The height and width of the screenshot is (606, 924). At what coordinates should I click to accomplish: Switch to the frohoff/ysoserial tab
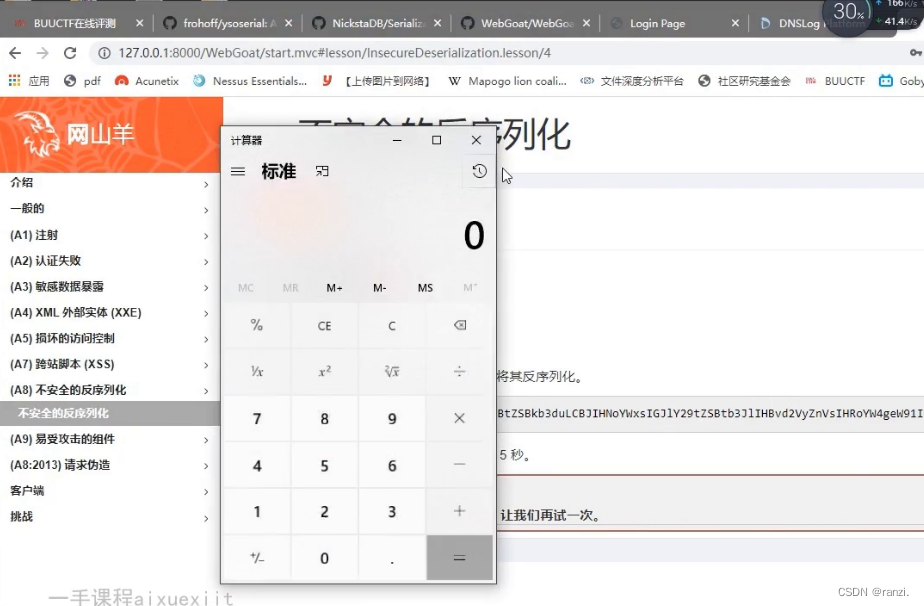[230, 24]
